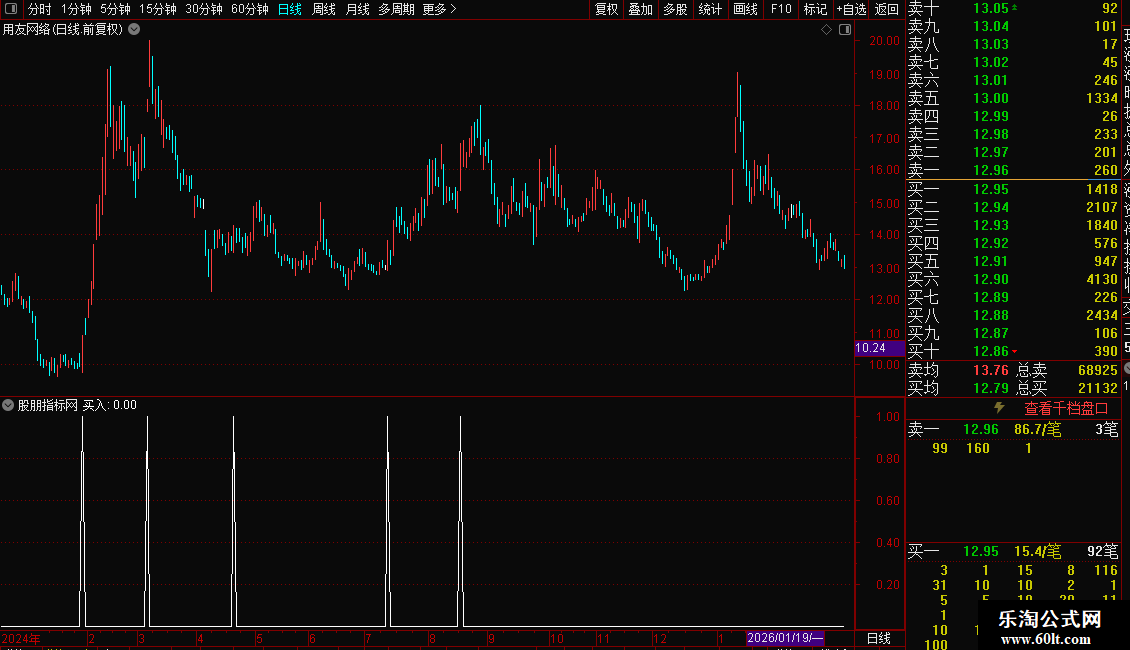
Task: Toggle the left sidebar panel icon
Action: [x=11, y=9]
